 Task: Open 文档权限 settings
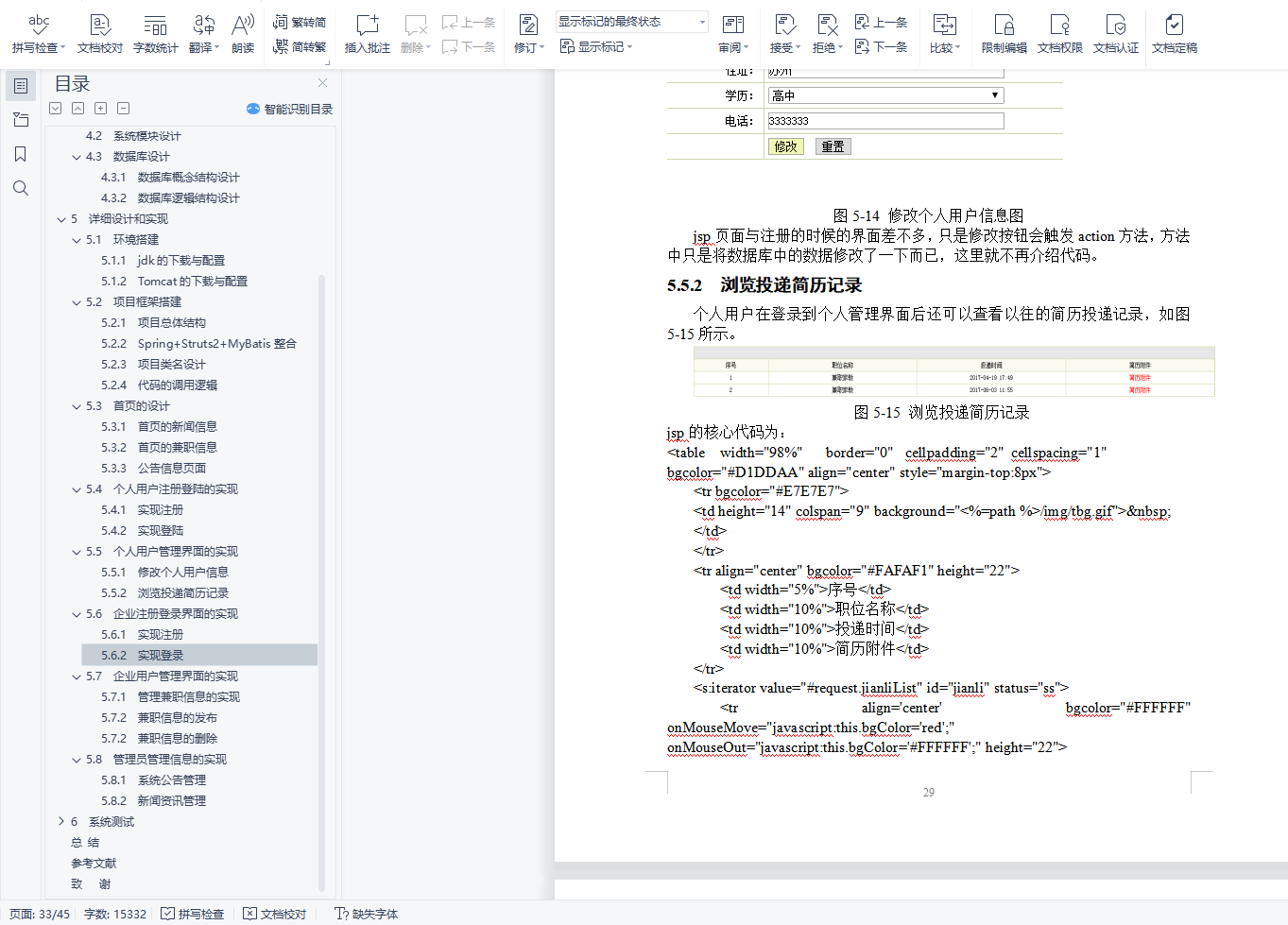point(1059,33)
